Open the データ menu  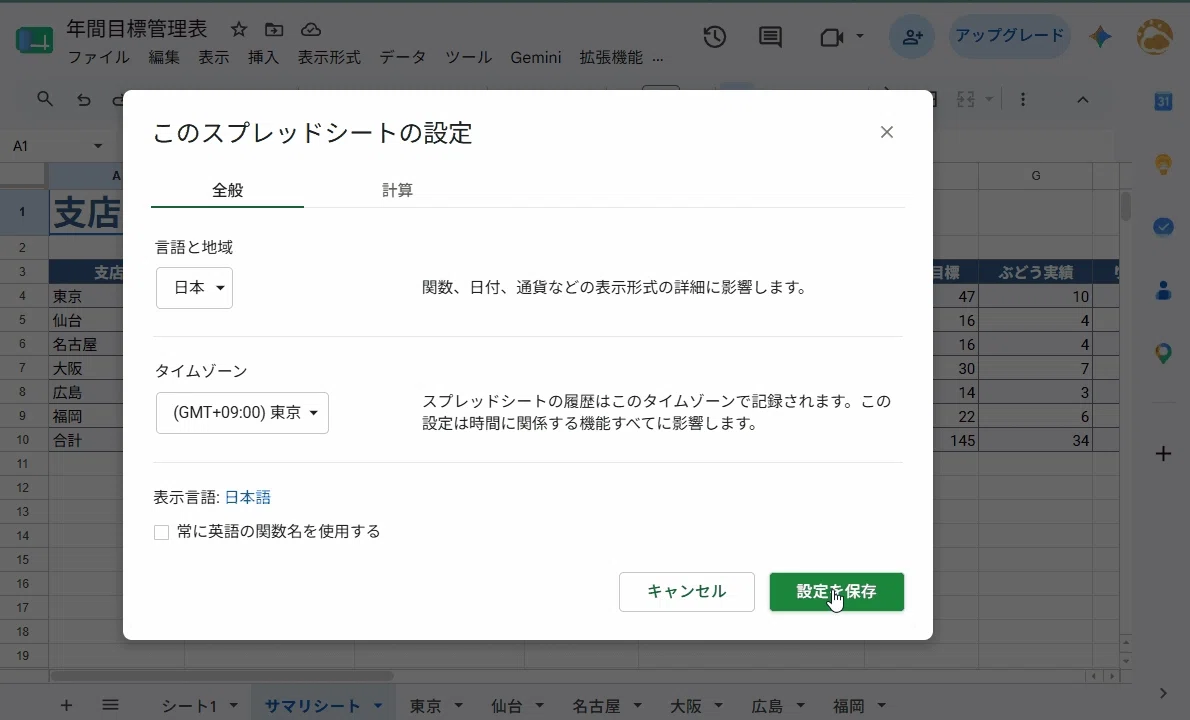(403, 58)
